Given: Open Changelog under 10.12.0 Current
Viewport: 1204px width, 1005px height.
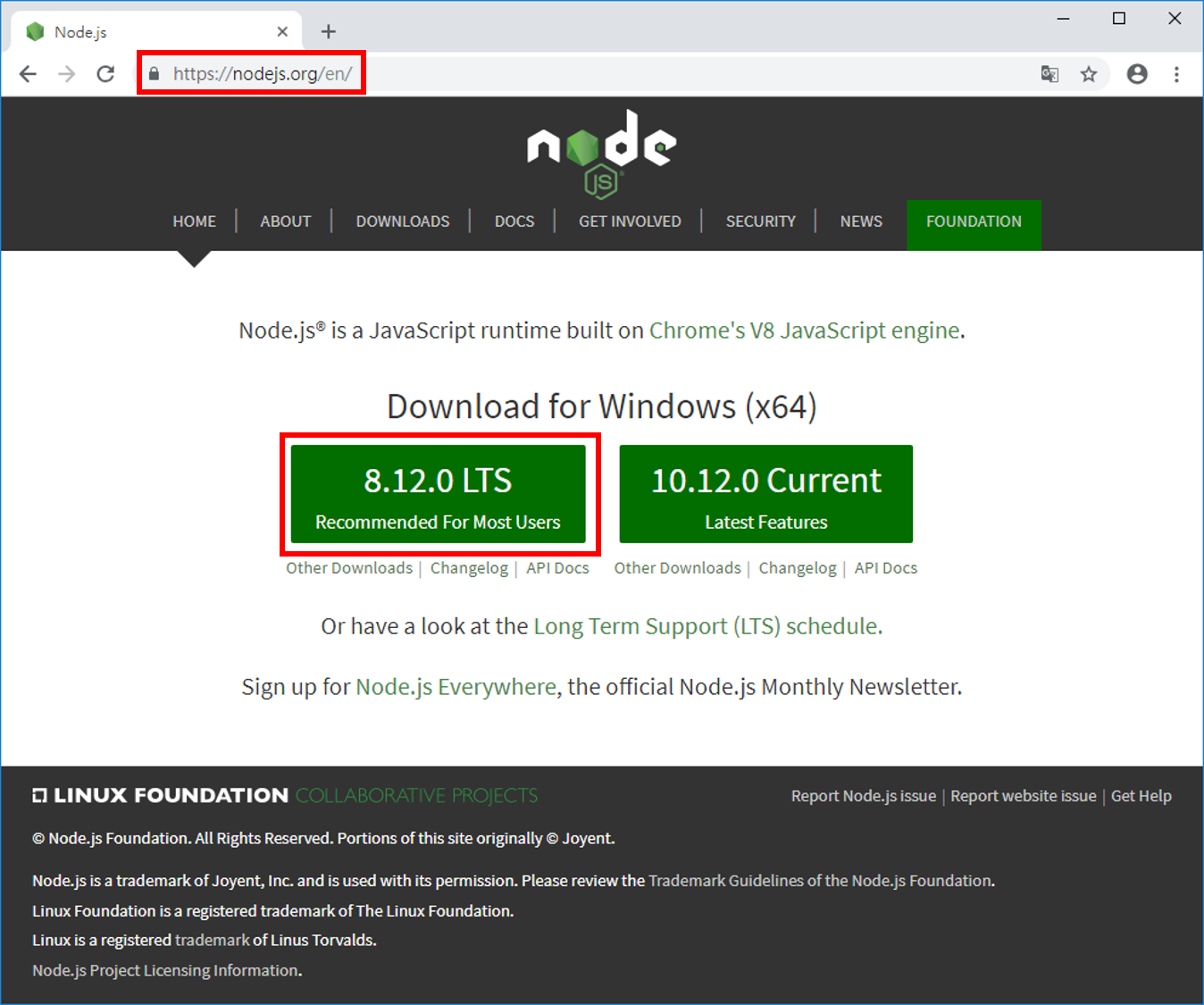Looking at the screenshot, I should coord(798,568).
